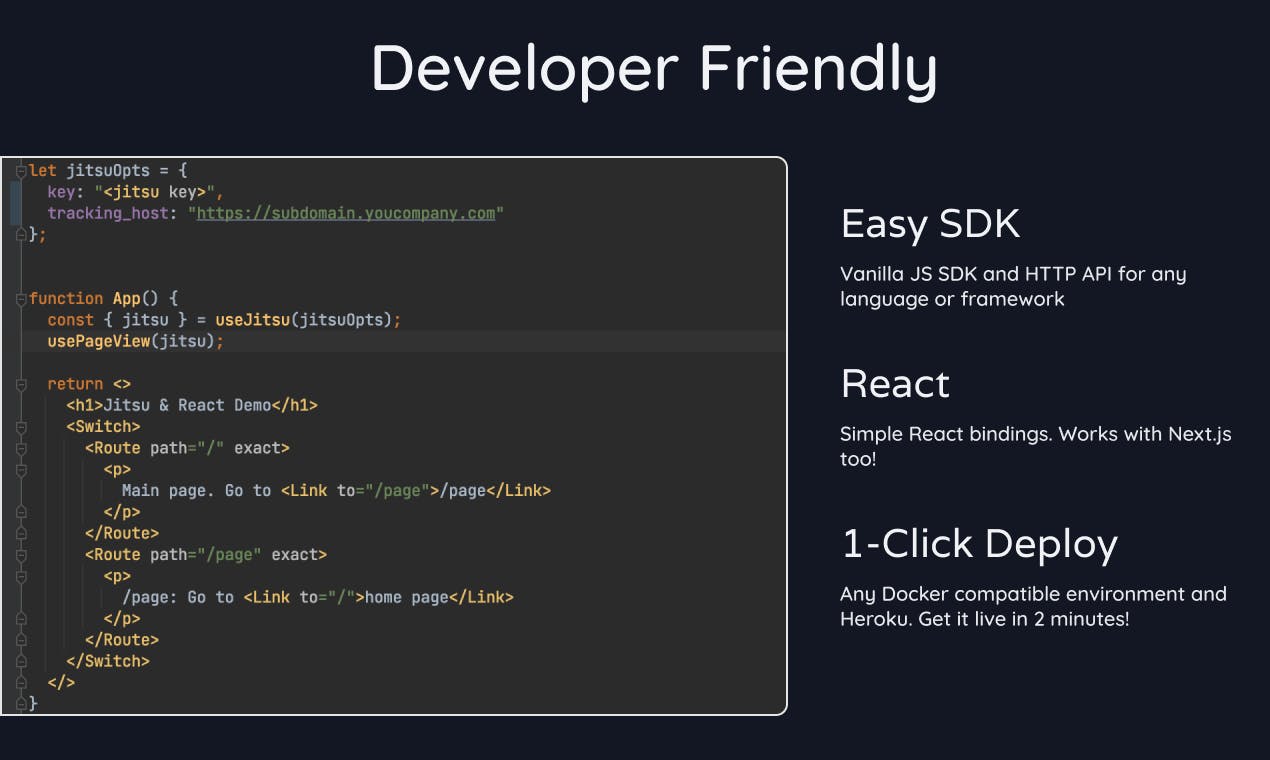Click the 'Developer Friendly' heading
This screenshot has height=760, width=1270.
(x=654, y=69)
